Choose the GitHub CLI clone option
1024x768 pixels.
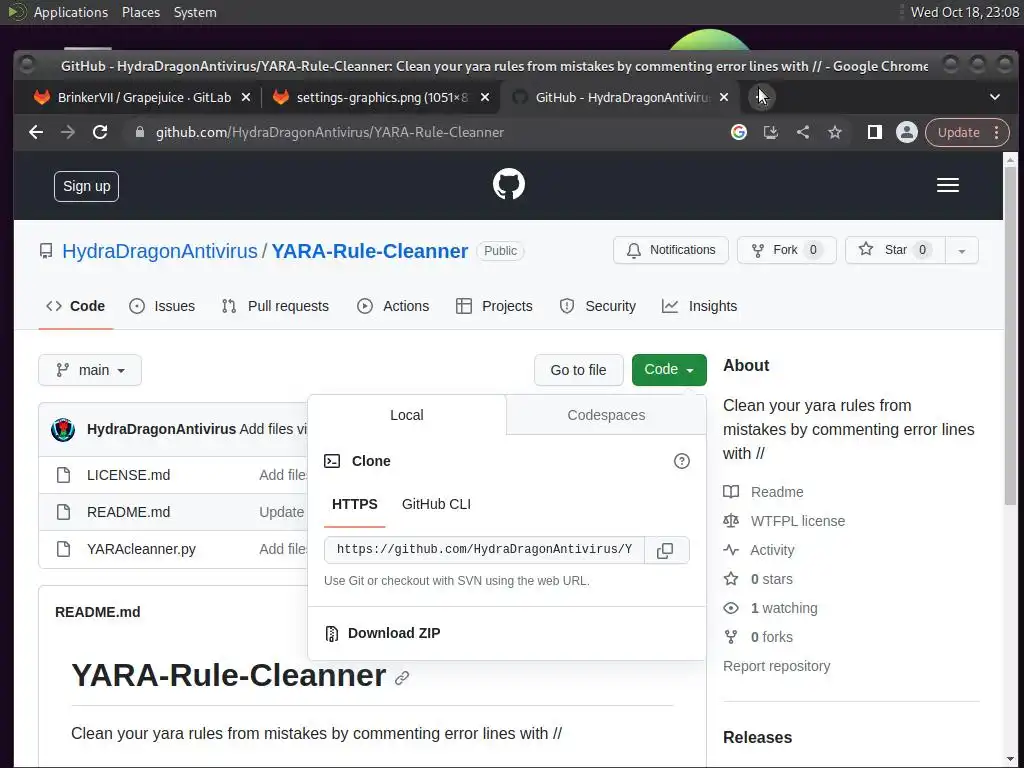pos(436,504)
